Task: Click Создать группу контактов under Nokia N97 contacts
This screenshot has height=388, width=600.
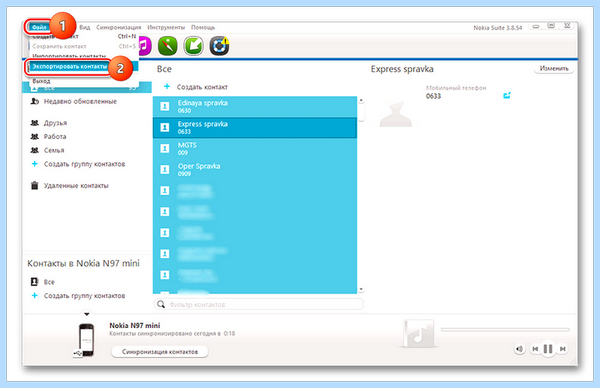Action: pyautogui.click(x=84, y=296)
